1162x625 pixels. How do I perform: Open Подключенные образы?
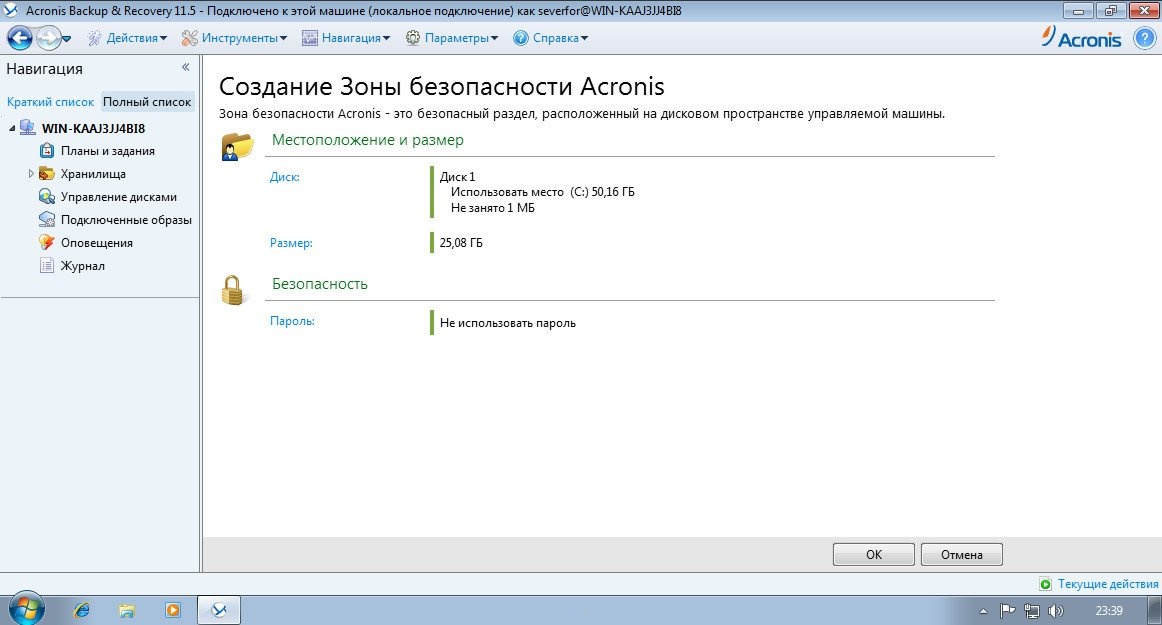126,219
